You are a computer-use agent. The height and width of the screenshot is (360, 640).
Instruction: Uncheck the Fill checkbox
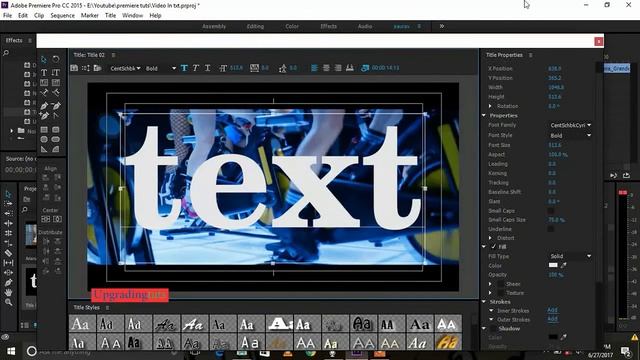pyautogui.click(x=493, y=247)
